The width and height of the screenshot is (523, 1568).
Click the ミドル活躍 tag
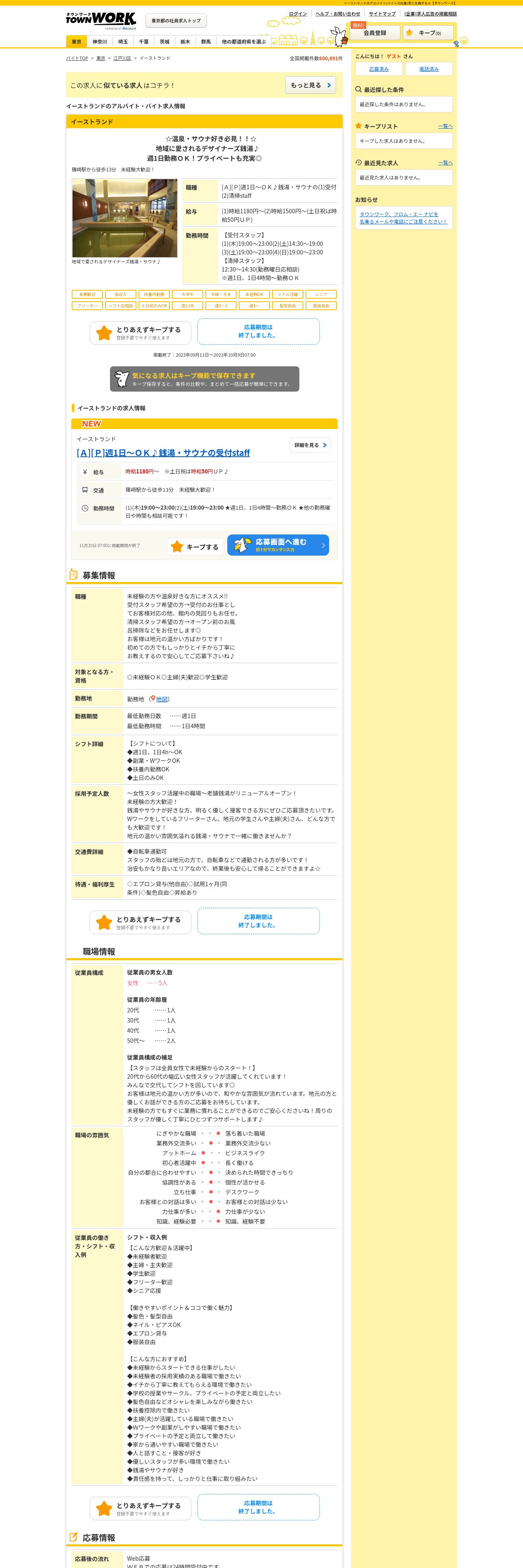(x=288, y=295)
